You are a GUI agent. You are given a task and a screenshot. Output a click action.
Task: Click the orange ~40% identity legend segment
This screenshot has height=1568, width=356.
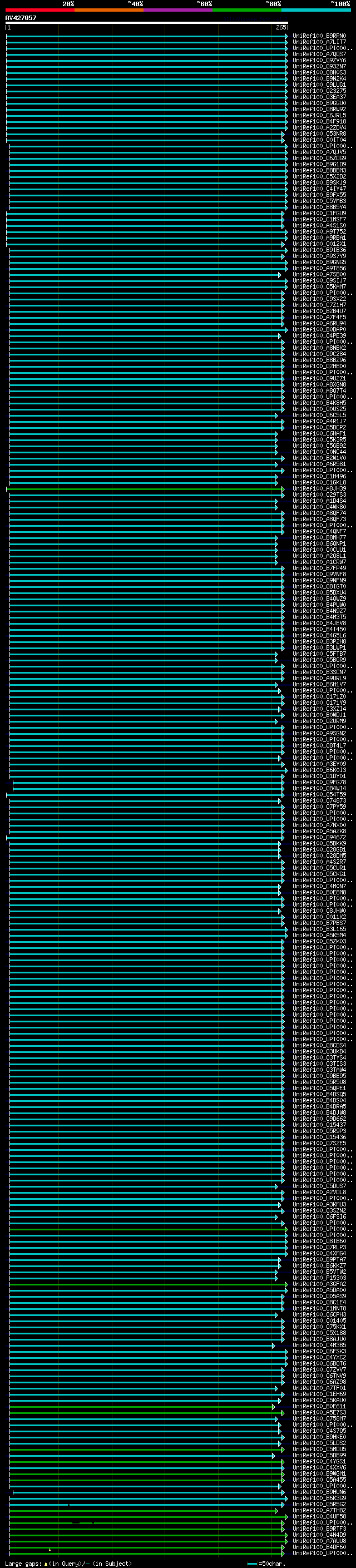[109, 10]
